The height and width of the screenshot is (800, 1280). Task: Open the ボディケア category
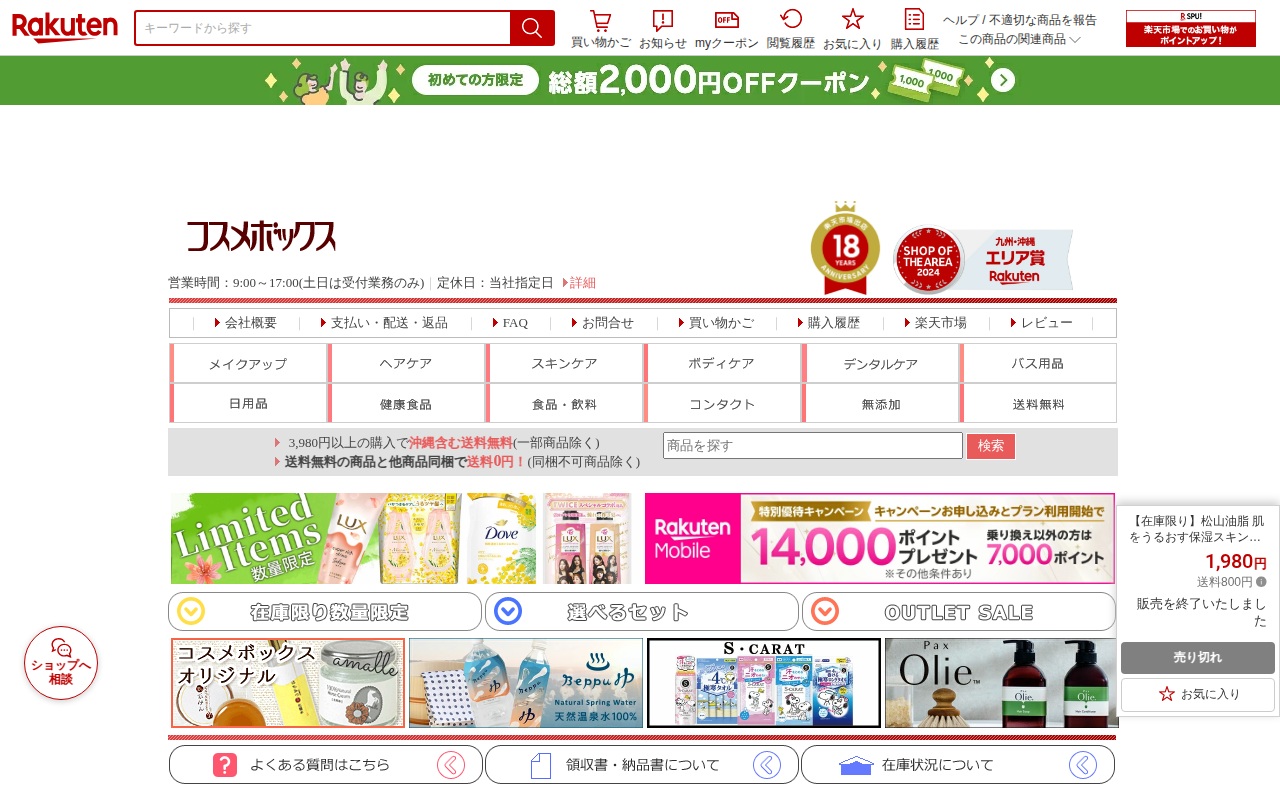(722, 363)
